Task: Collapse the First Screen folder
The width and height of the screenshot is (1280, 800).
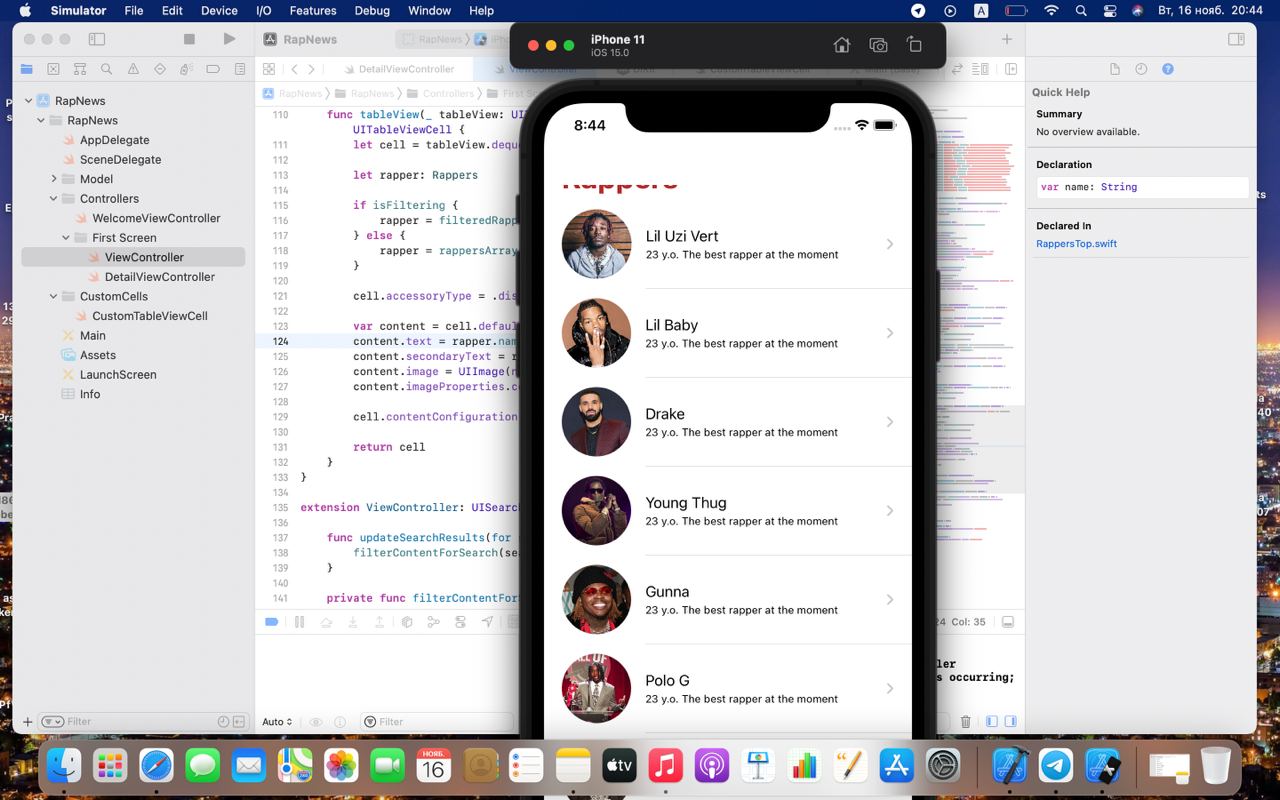Action: click(x=66, y=238)
